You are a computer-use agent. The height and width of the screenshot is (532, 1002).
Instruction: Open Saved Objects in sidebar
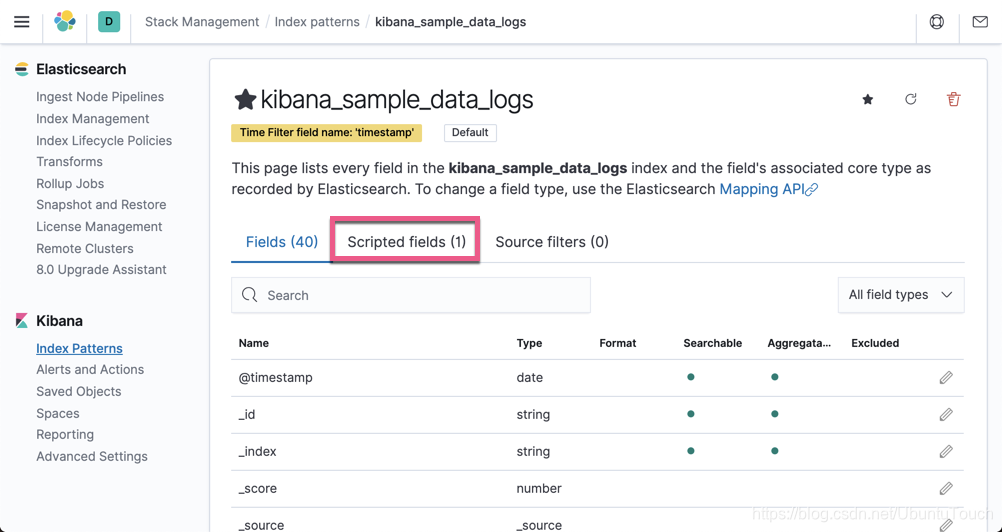point(79,391)
